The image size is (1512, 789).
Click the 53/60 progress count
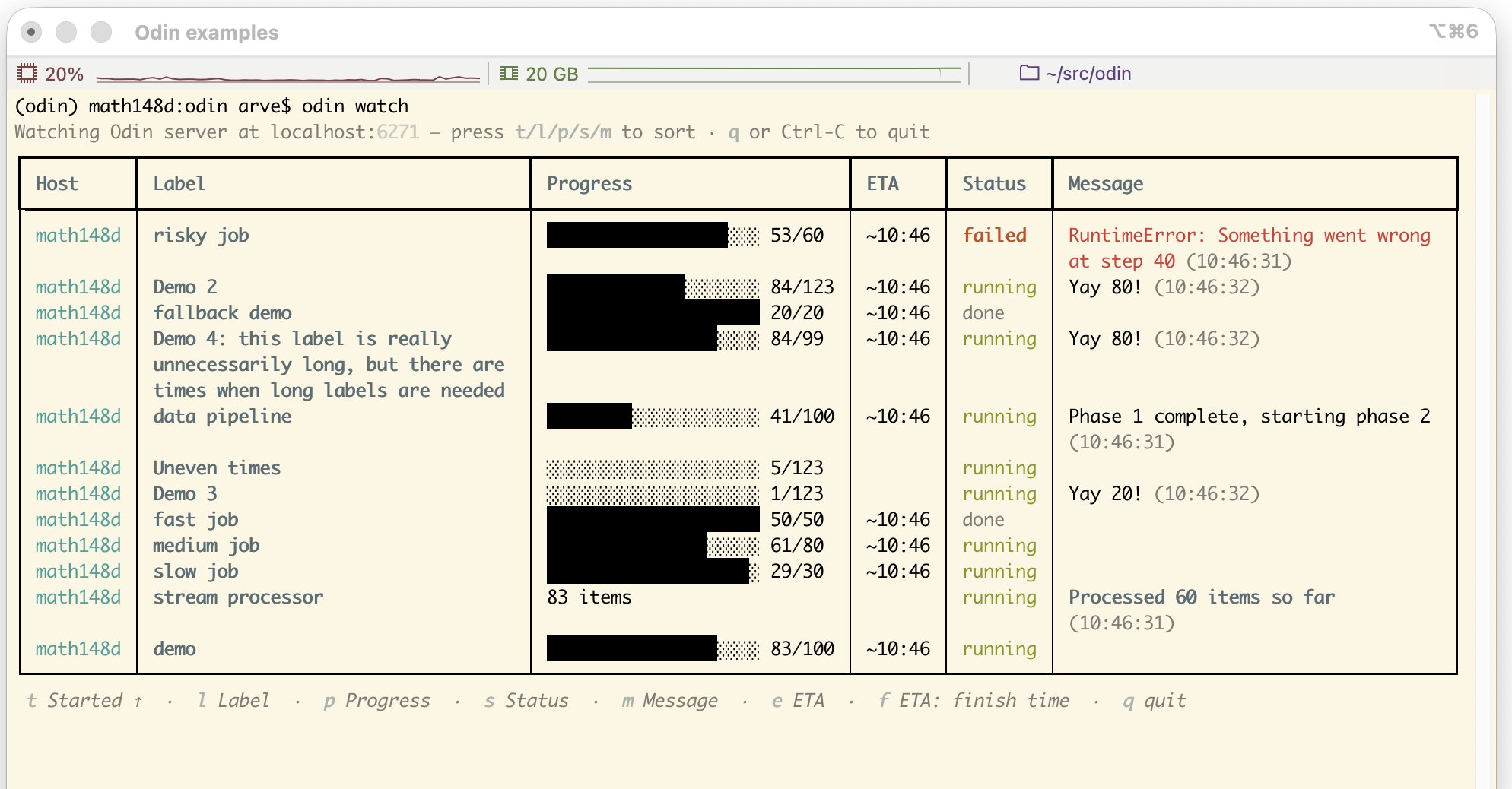coord(797,236)
